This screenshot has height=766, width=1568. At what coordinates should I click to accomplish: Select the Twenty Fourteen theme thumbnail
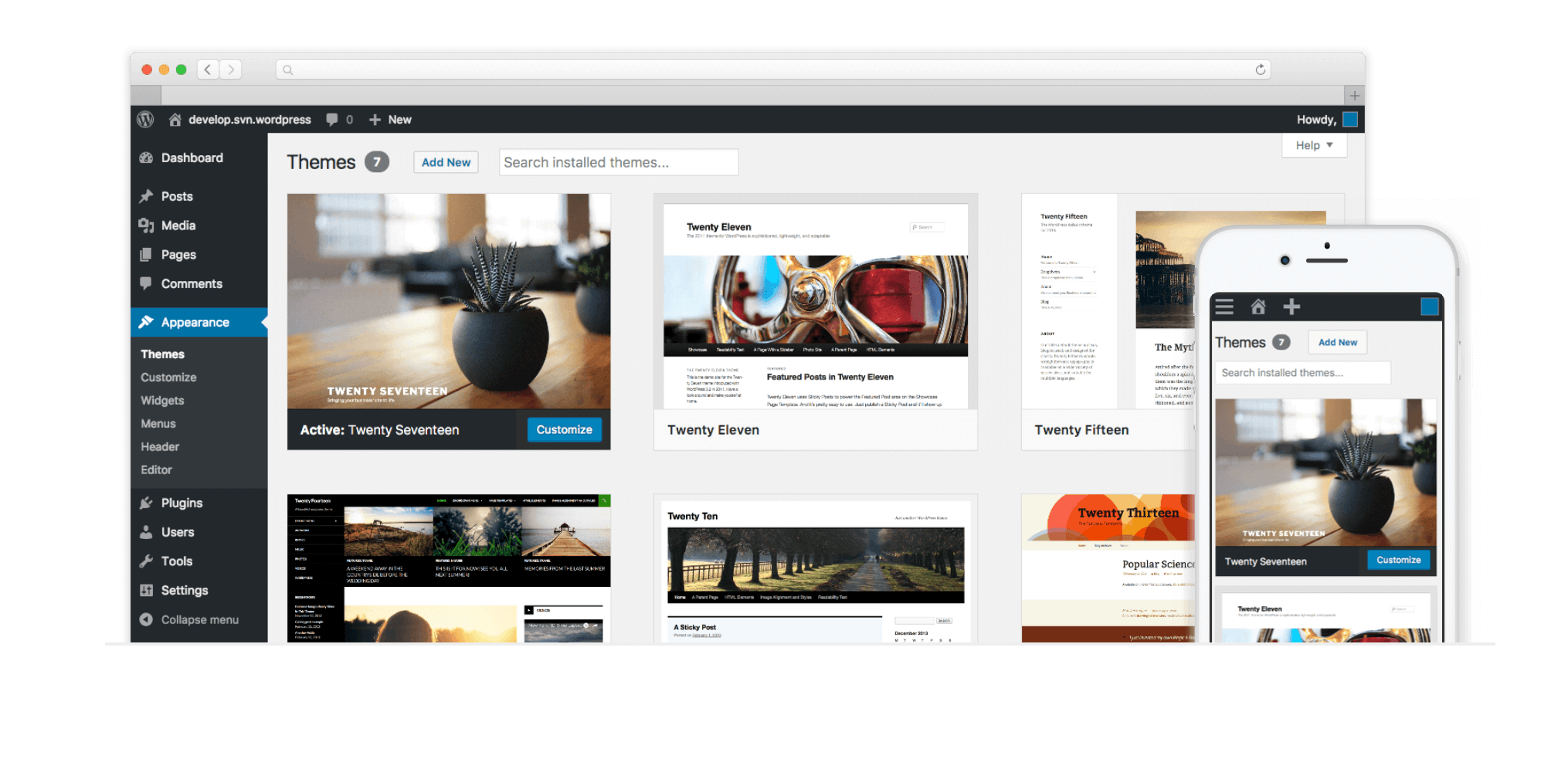point(449,568)
